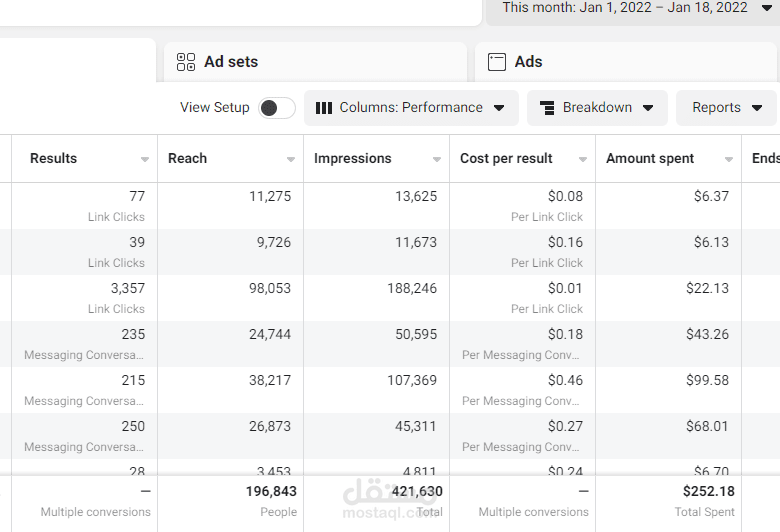Click the Breakdown icon
This screenshot has height=532, width=780.
[x=547, y=108]
